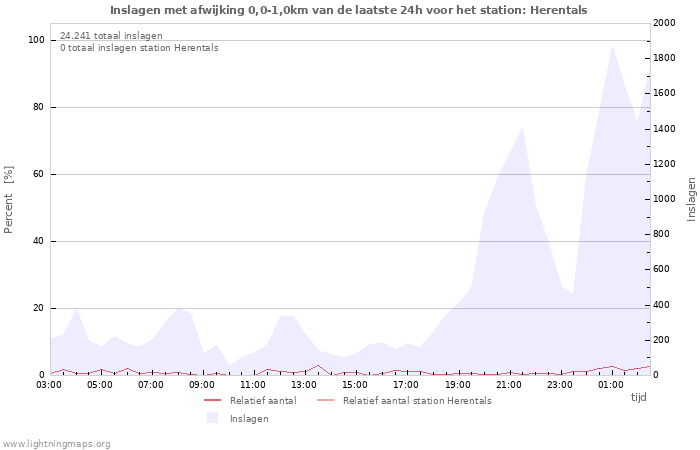This screenshot has height=450, width=700.
Task: Click the 'tijd' axis label
Action: [x=638, y=397]
